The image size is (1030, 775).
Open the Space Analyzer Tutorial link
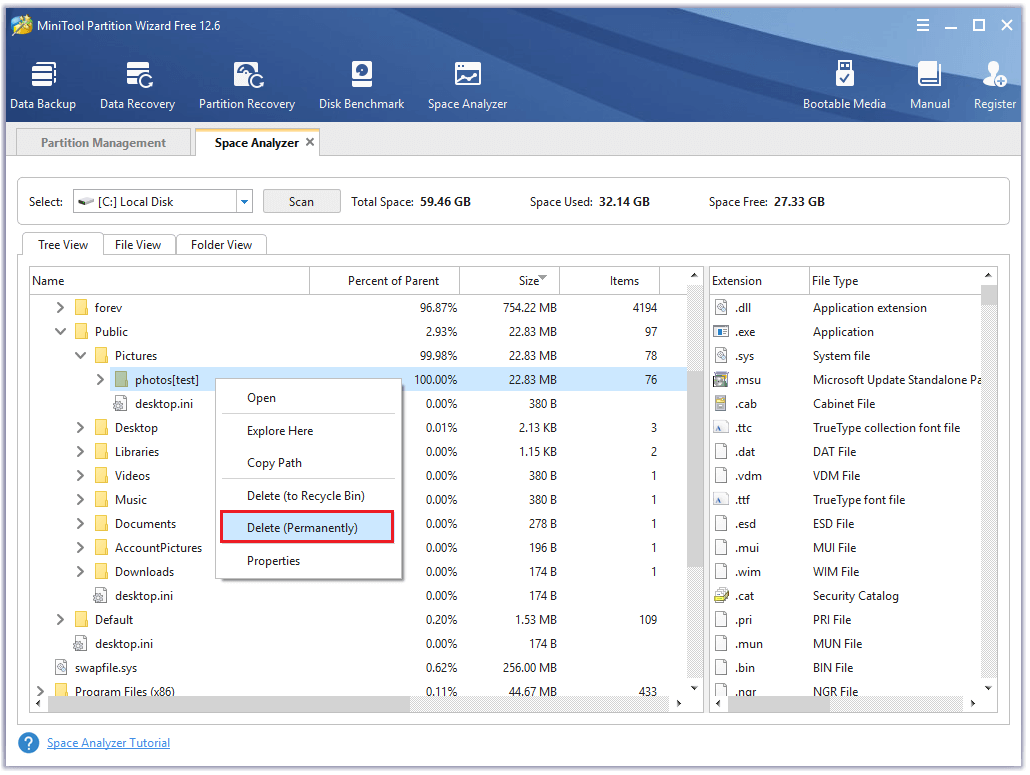point(108,743)
